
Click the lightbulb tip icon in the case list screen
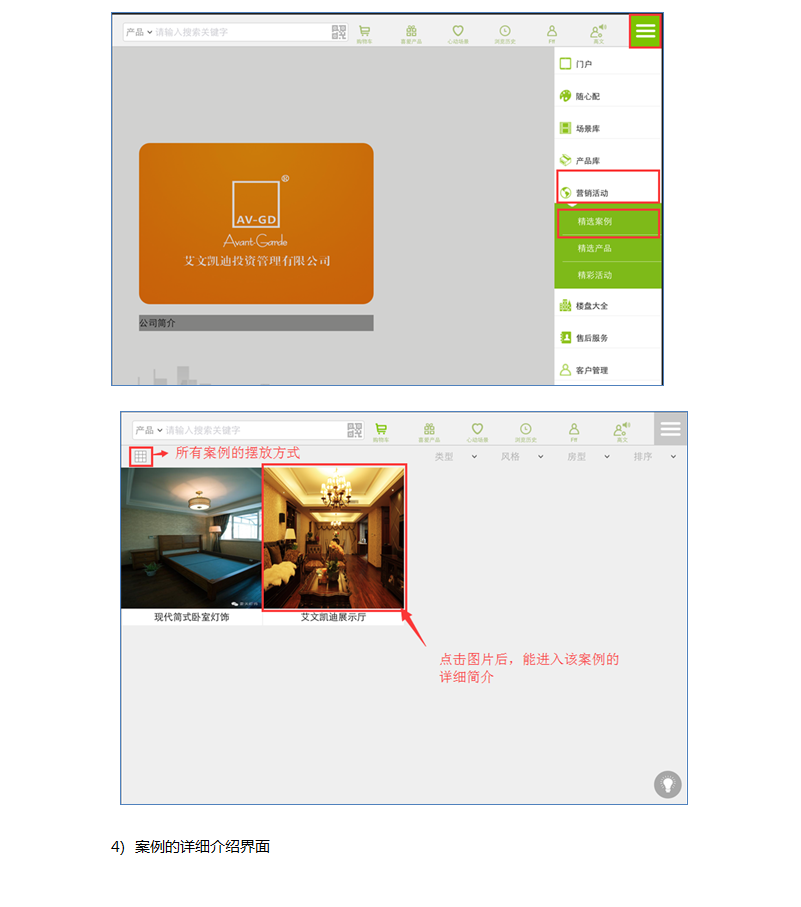[x=667, y=784]
